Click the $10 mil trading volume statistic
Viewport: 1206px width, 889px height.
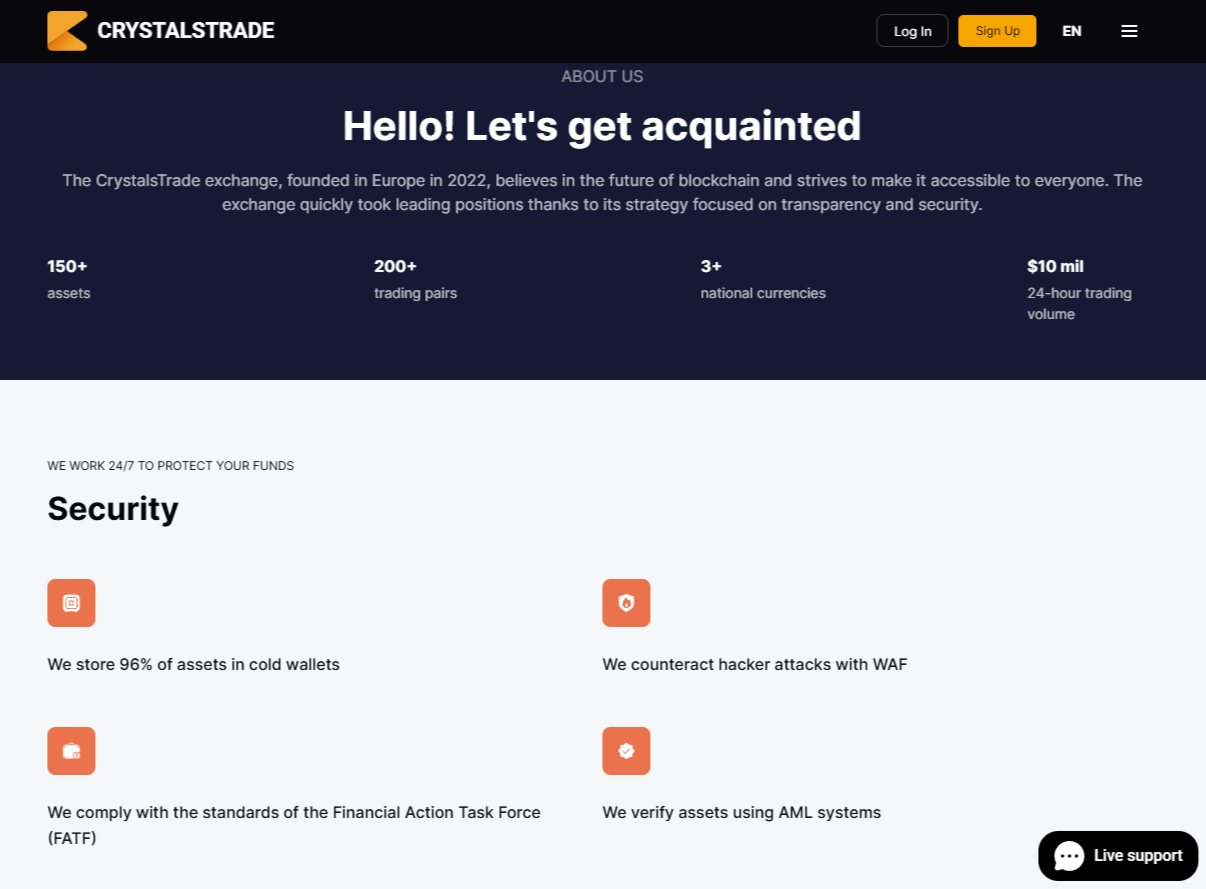1079,289
